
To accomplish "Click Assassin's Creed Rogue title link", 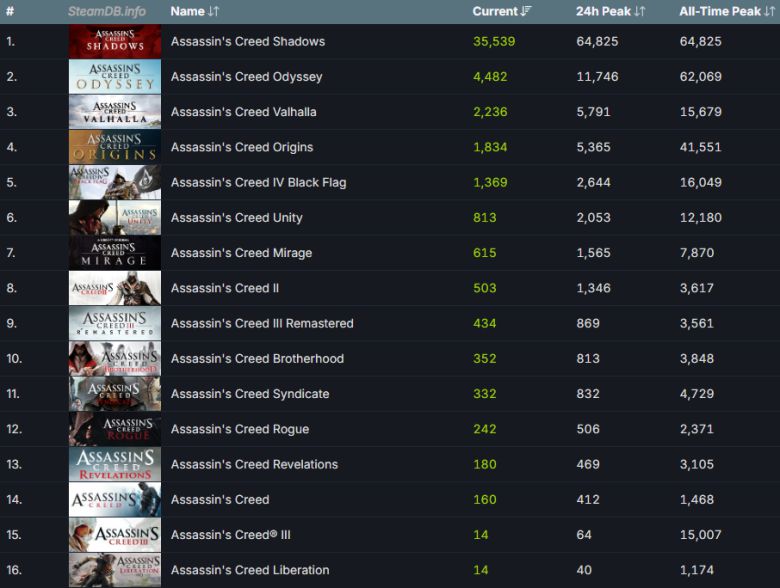I will click(x=239, y=429).
